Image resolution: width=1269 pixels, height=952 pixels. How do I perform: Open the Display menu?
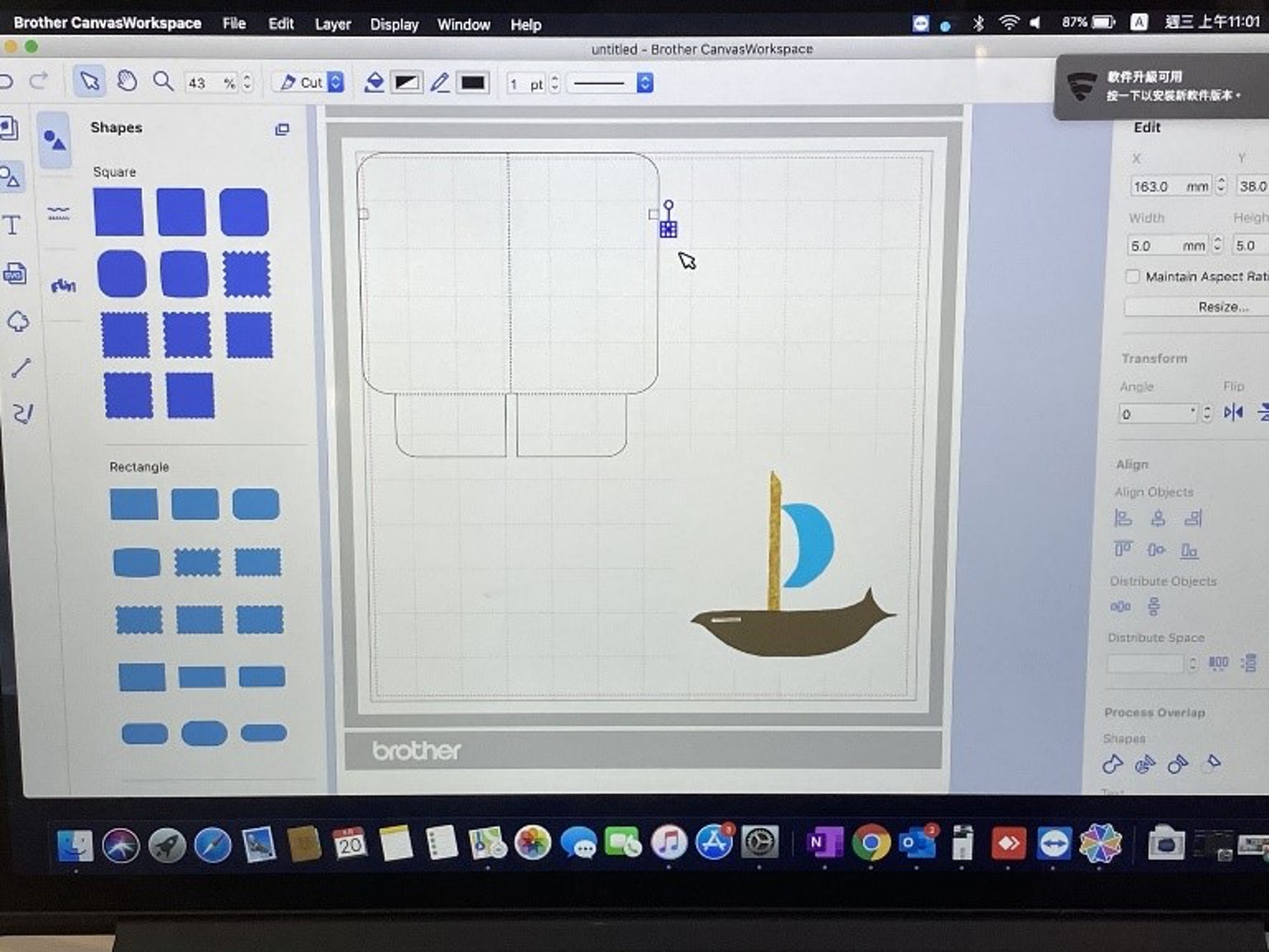(394, 24)
